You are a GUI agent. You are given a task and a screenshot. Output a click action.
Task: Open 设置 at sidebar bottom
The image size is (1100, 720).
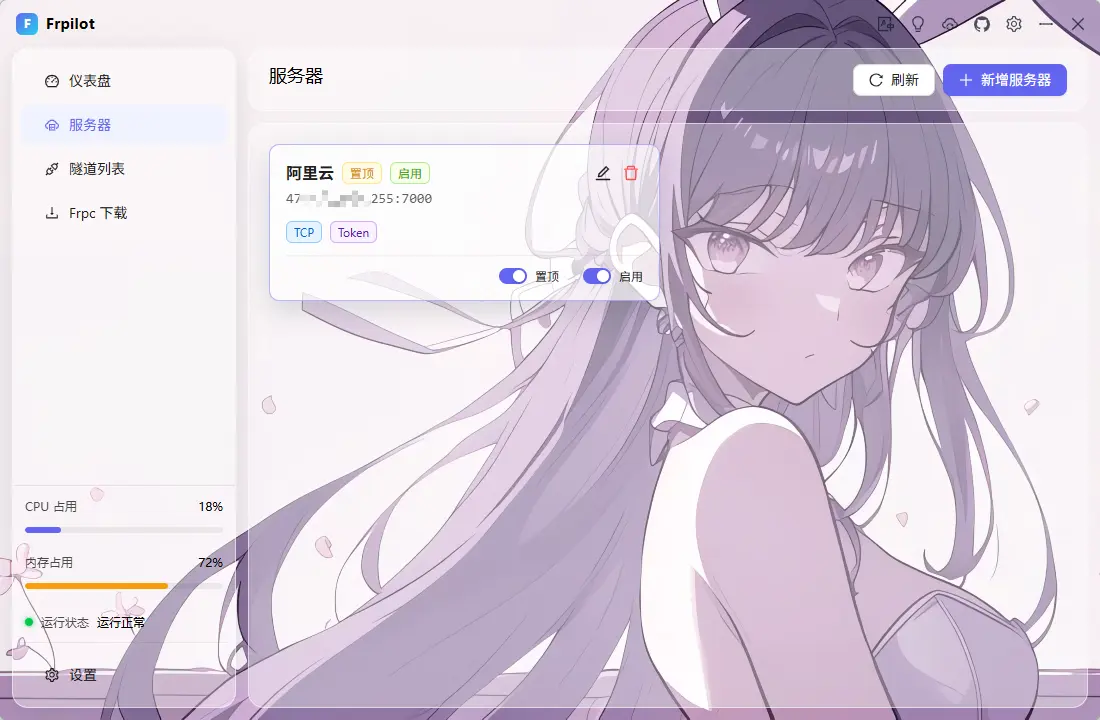123,675
